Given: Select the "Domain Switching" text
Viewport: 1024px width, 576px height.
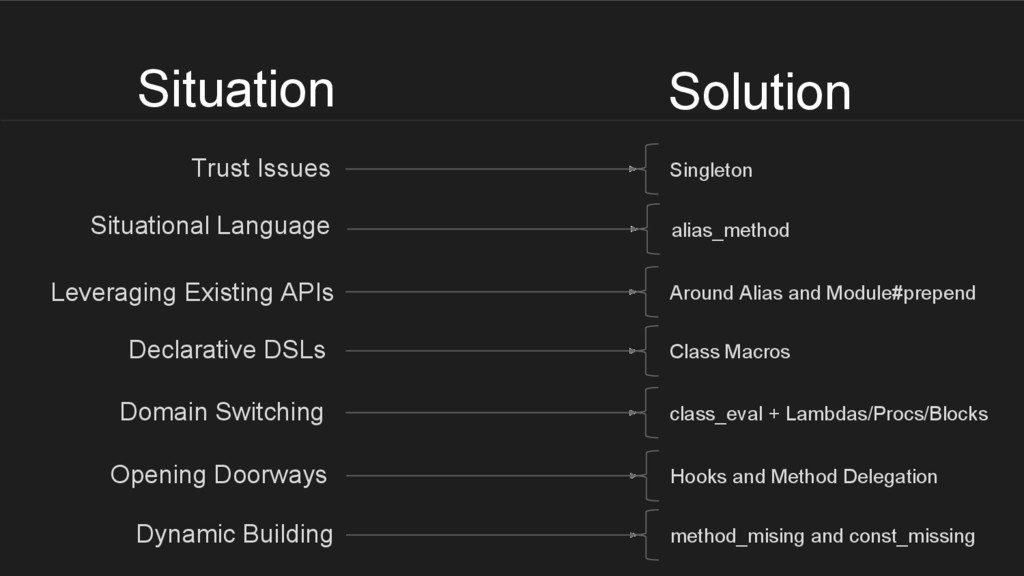Looking at the screenshot, I should 221,411.
